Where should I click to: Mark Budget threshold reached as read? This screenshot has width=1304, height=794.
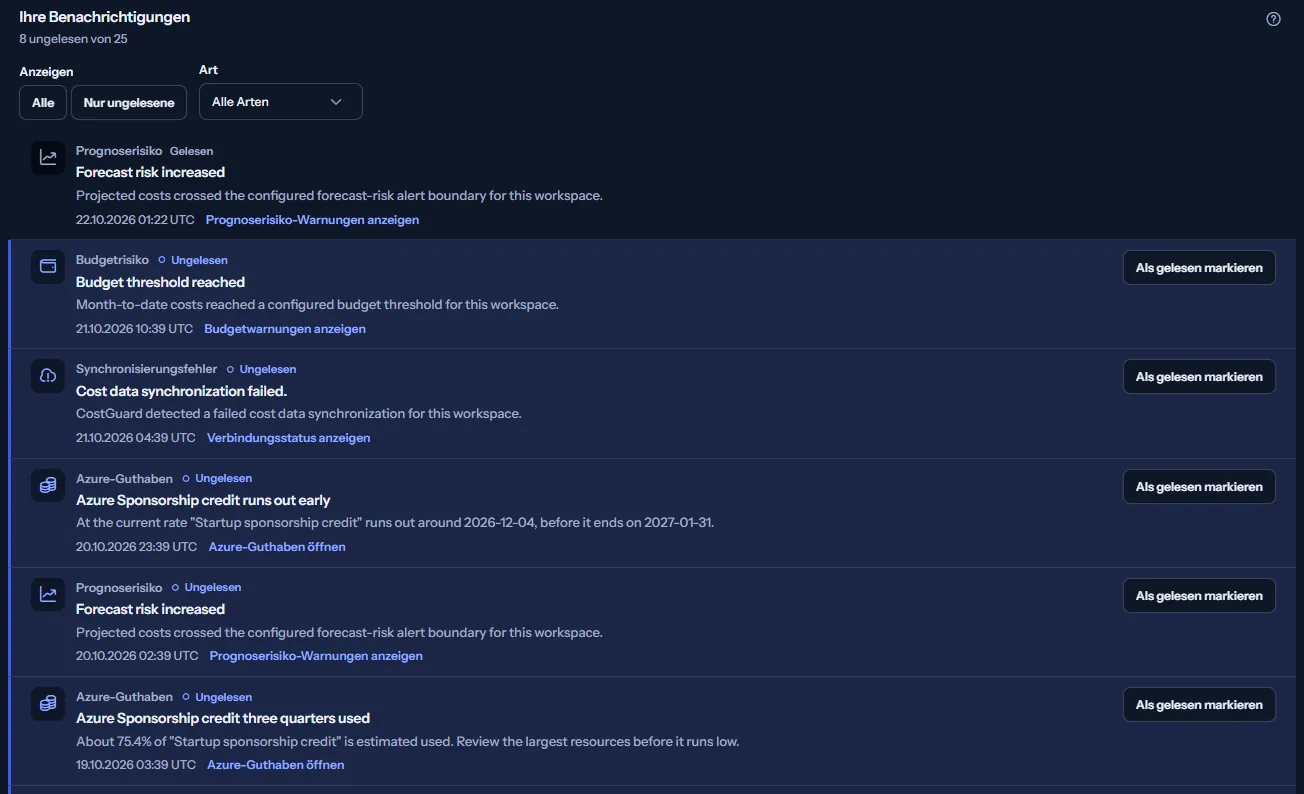click(x=1199, y=268)
